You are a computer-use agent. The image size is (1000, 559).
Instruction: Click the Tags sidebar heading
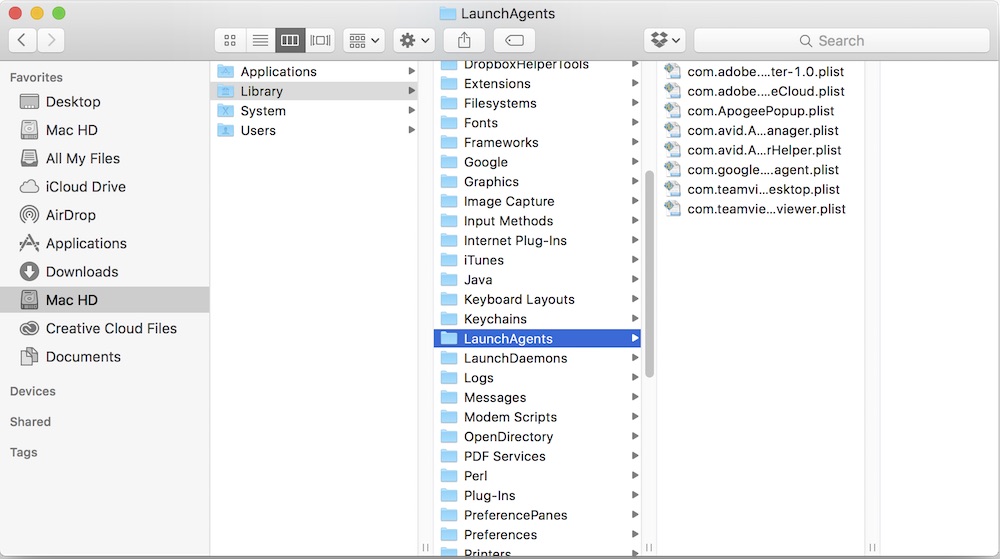pos(24,453)
